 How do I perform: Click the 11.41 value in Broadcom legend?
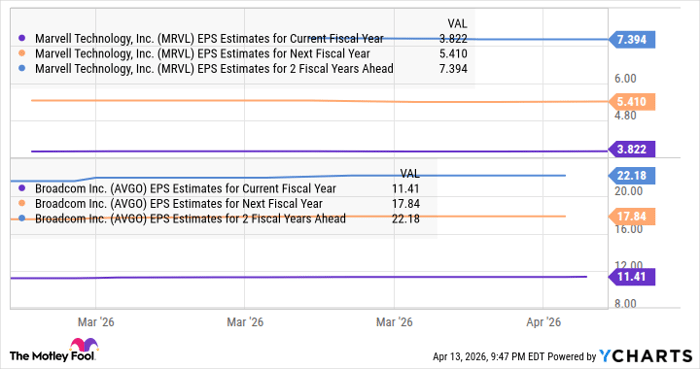(x=406, y=189)
